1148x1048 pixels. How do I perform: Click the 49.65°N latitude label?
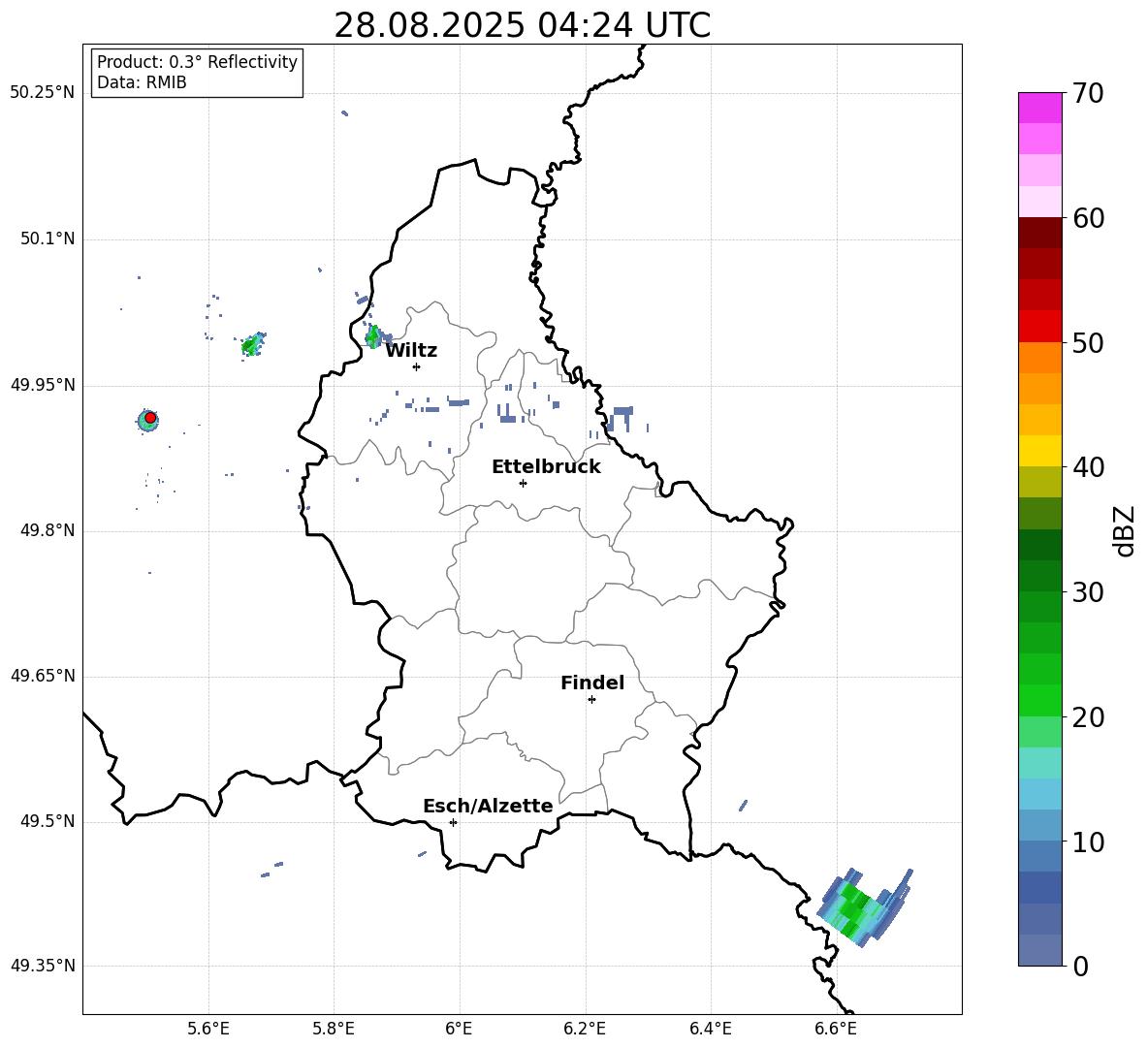pos(42,676)
